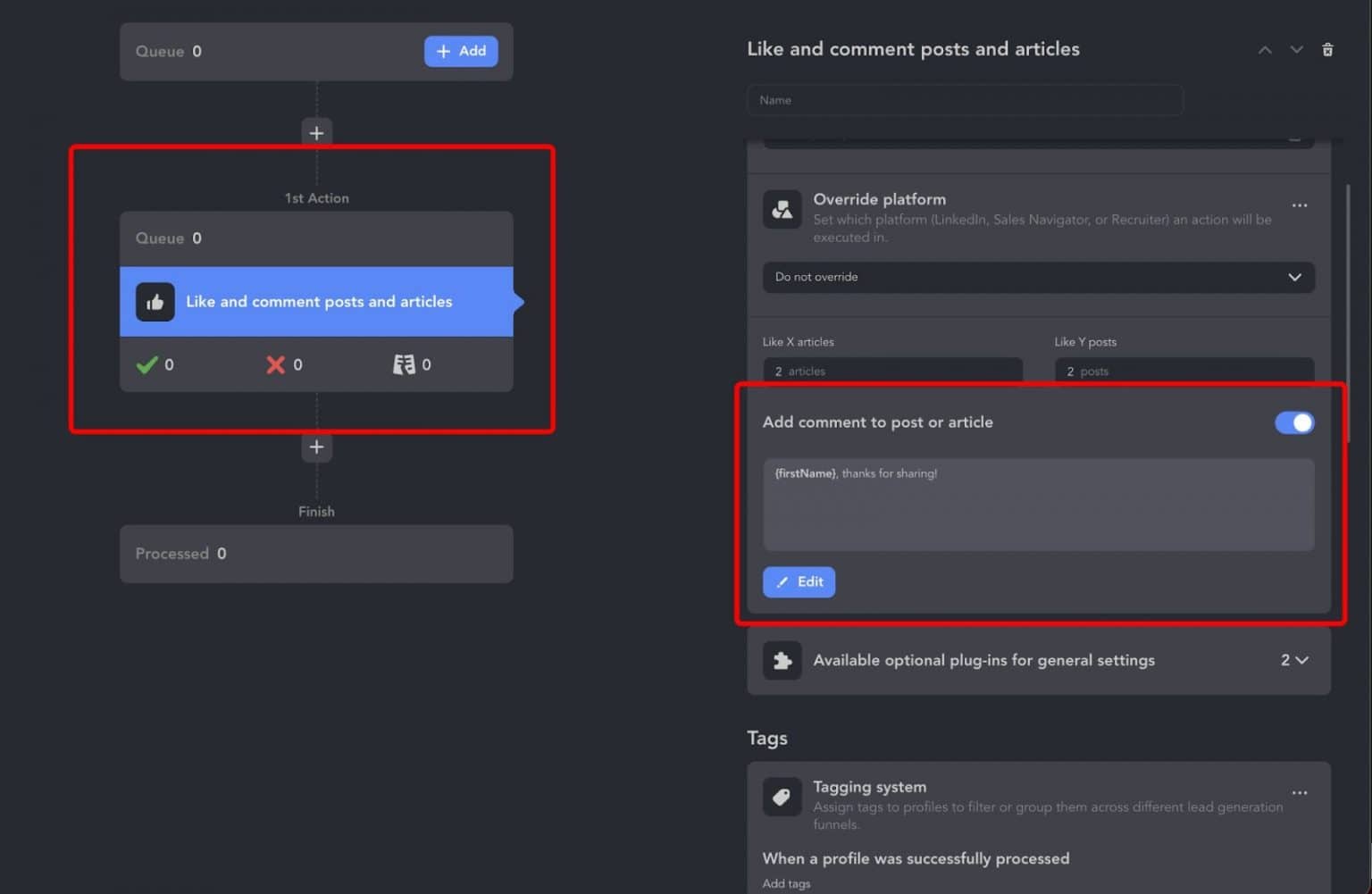Click plus button above 1st Action

pos(316,133)
